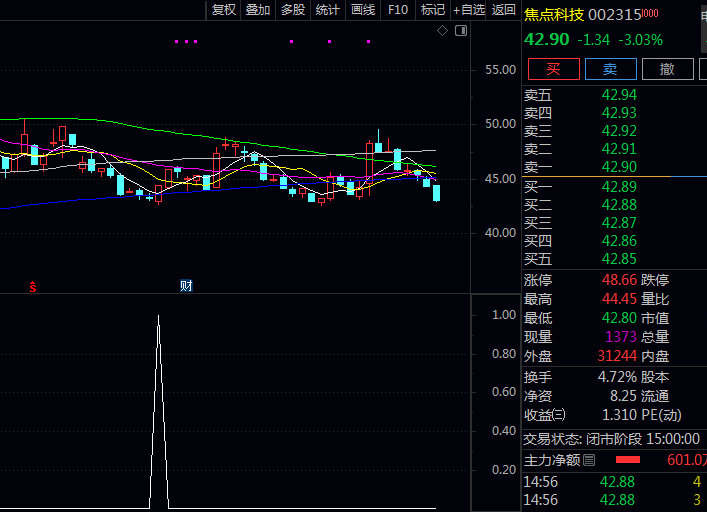Activate the 画线 drawing tools
Image resolution: width=707 pixels, height=512 pixels.
click(362, 10)
